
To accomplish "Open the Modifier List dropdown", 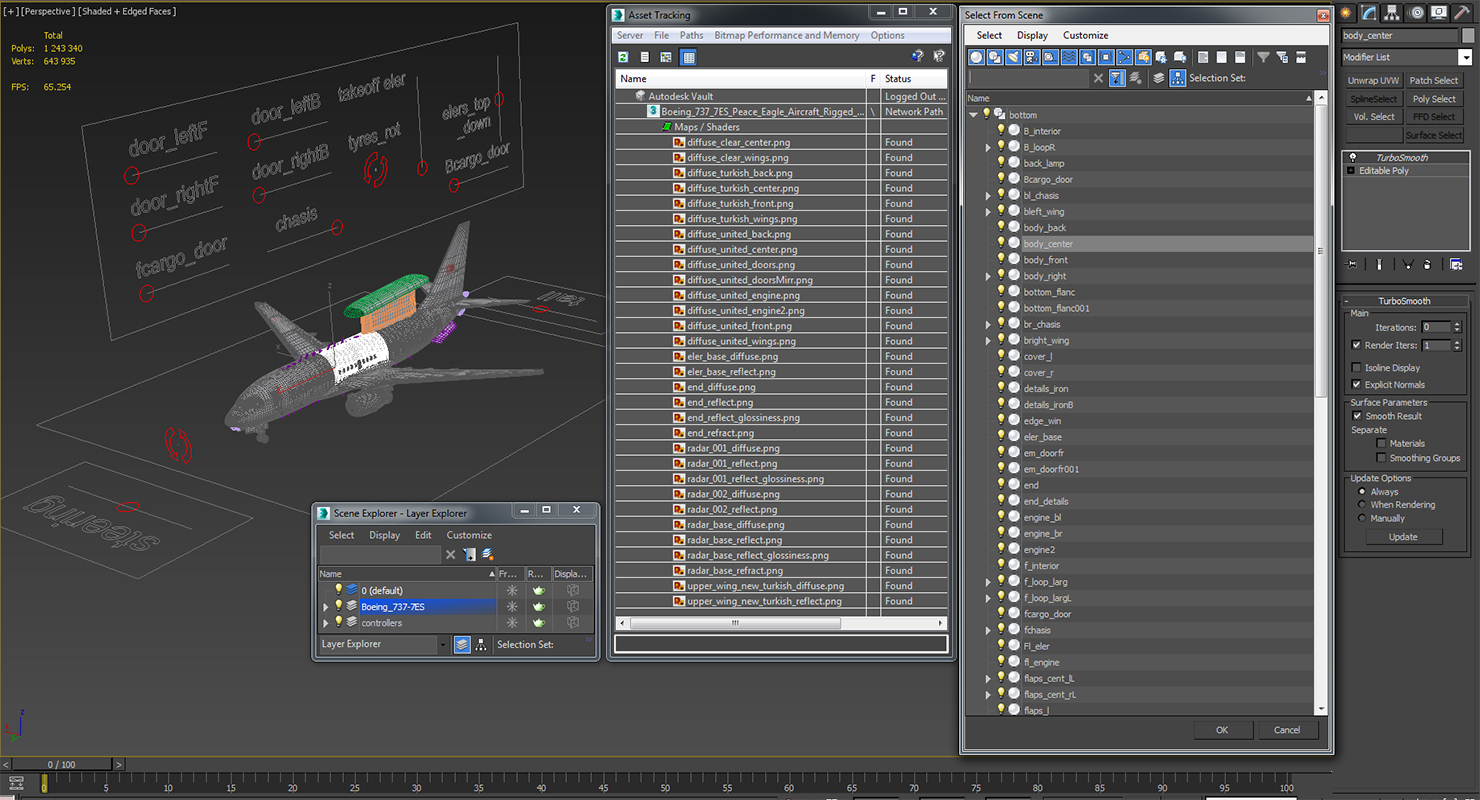I will click(1465, 57).
